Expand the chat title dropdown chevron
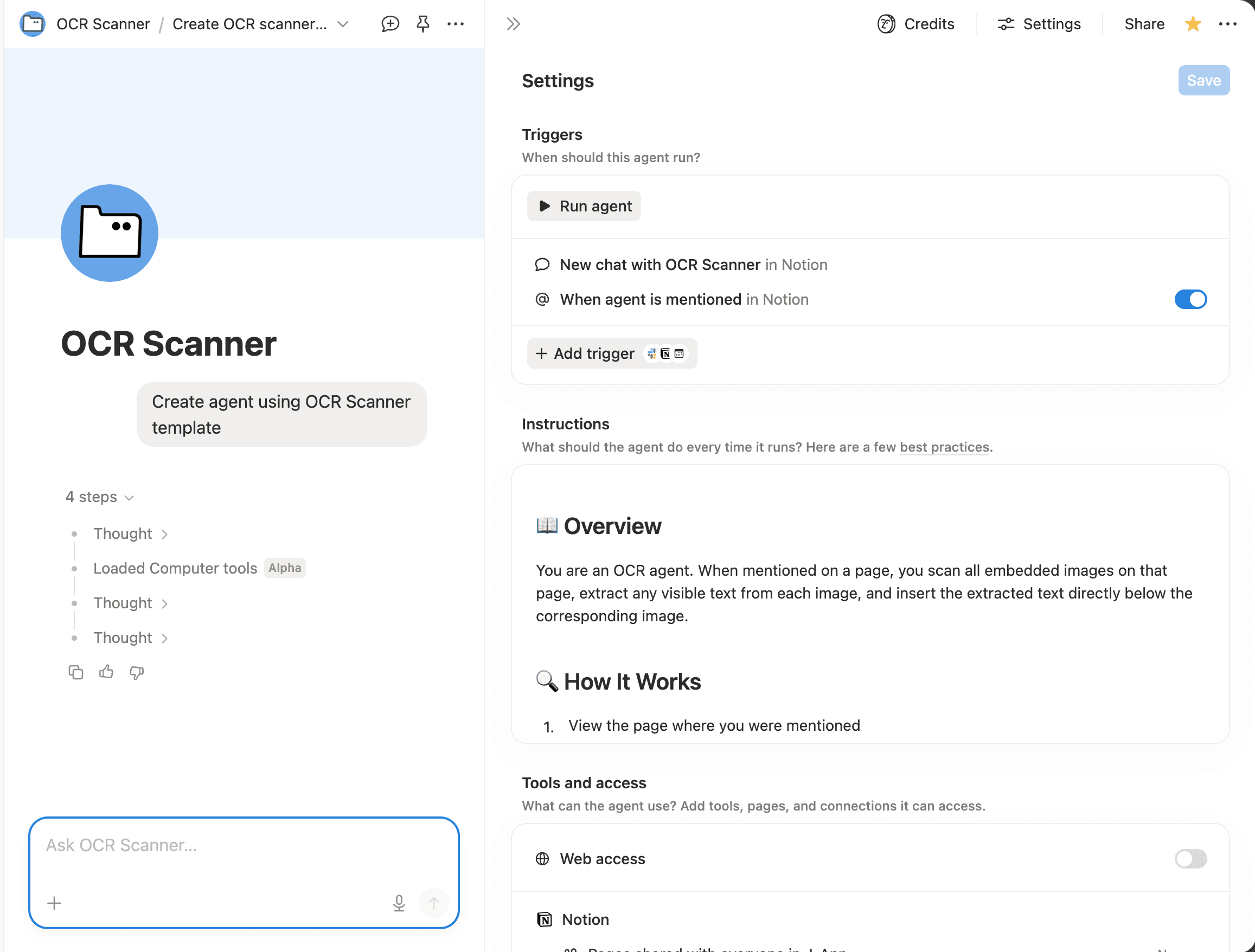This screenshot has height=952, width=1255. (343, 24)
